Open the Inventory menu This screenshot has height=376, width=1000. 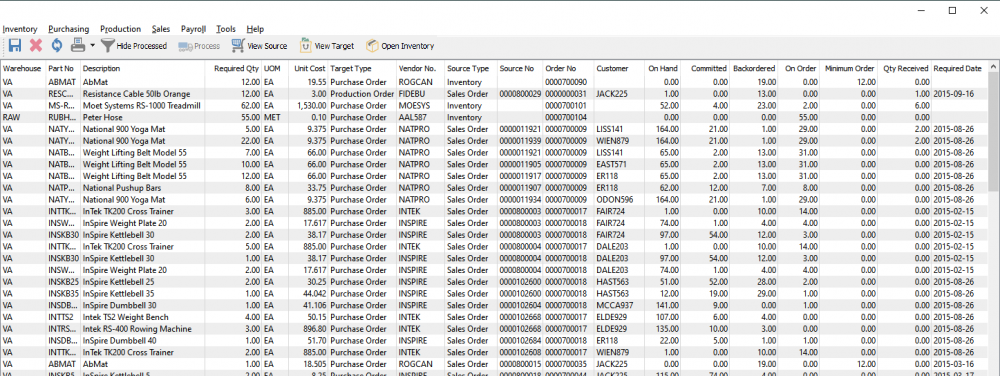tap(20, 29)
